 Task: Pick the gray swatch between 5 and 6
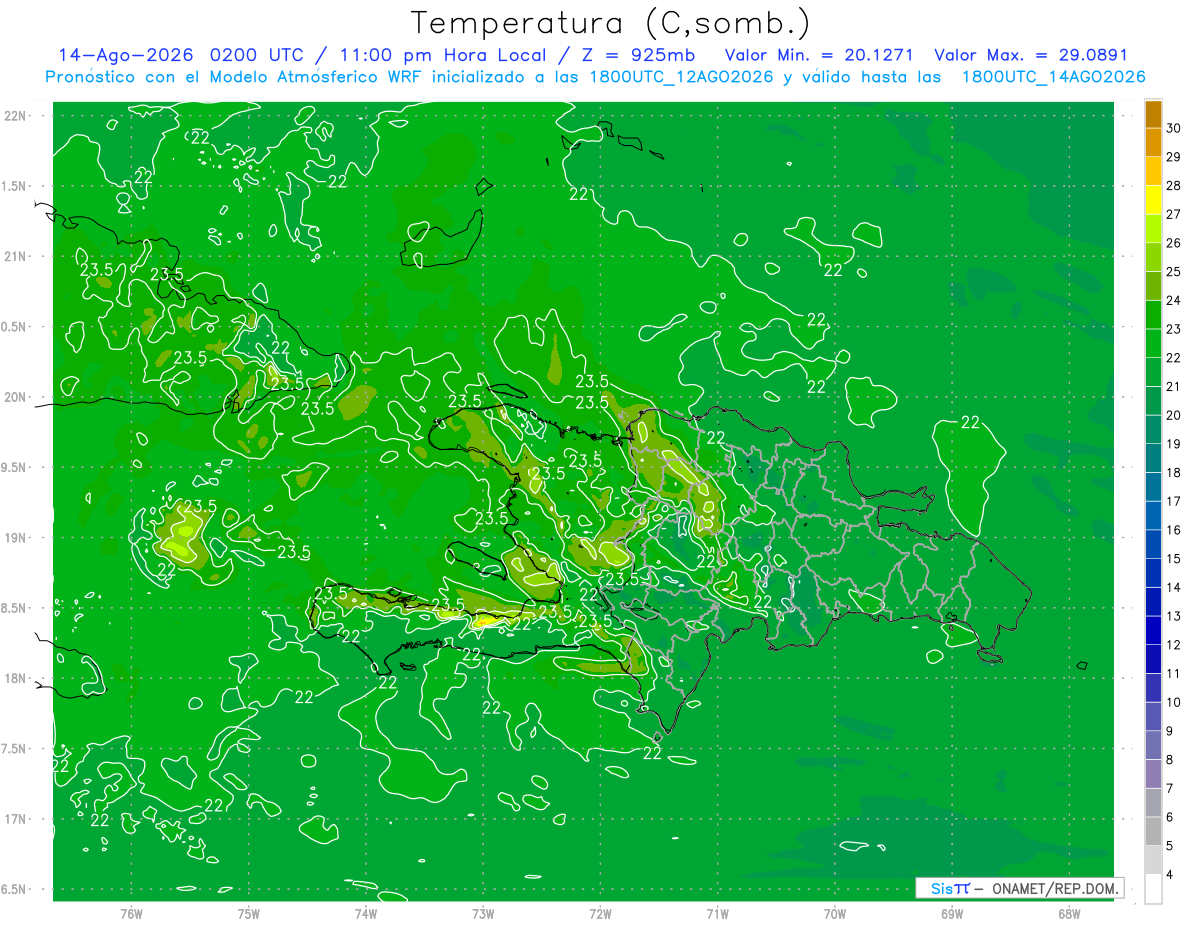coord(1153,831)
